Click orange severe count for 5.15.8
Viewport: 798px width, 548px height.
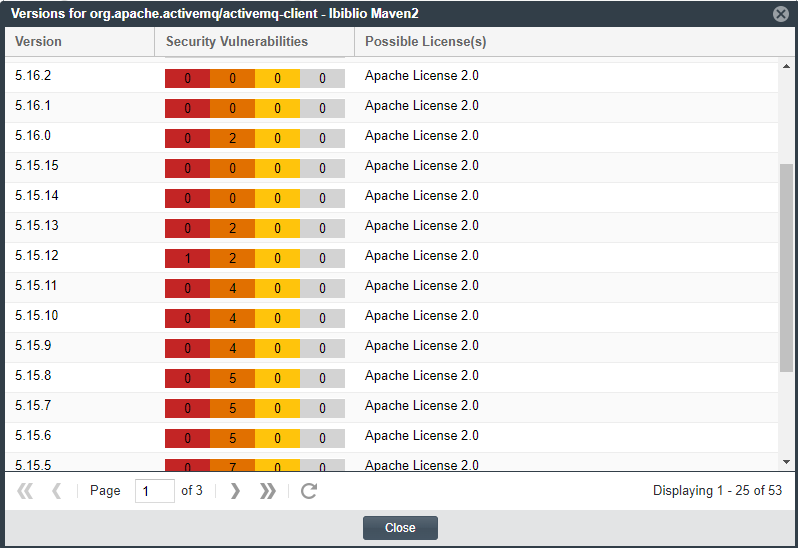(232, 379)
